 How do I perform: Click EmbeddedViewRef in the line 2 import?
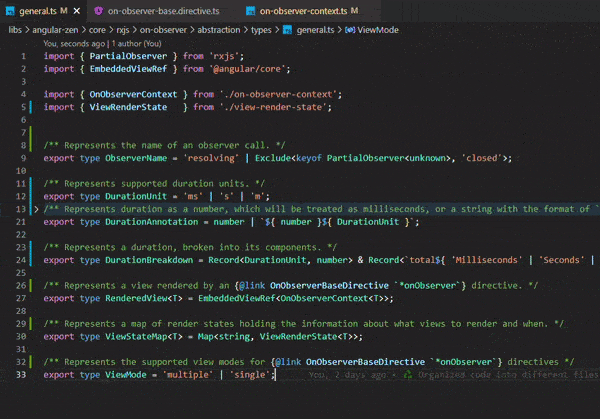click(128, 69)
